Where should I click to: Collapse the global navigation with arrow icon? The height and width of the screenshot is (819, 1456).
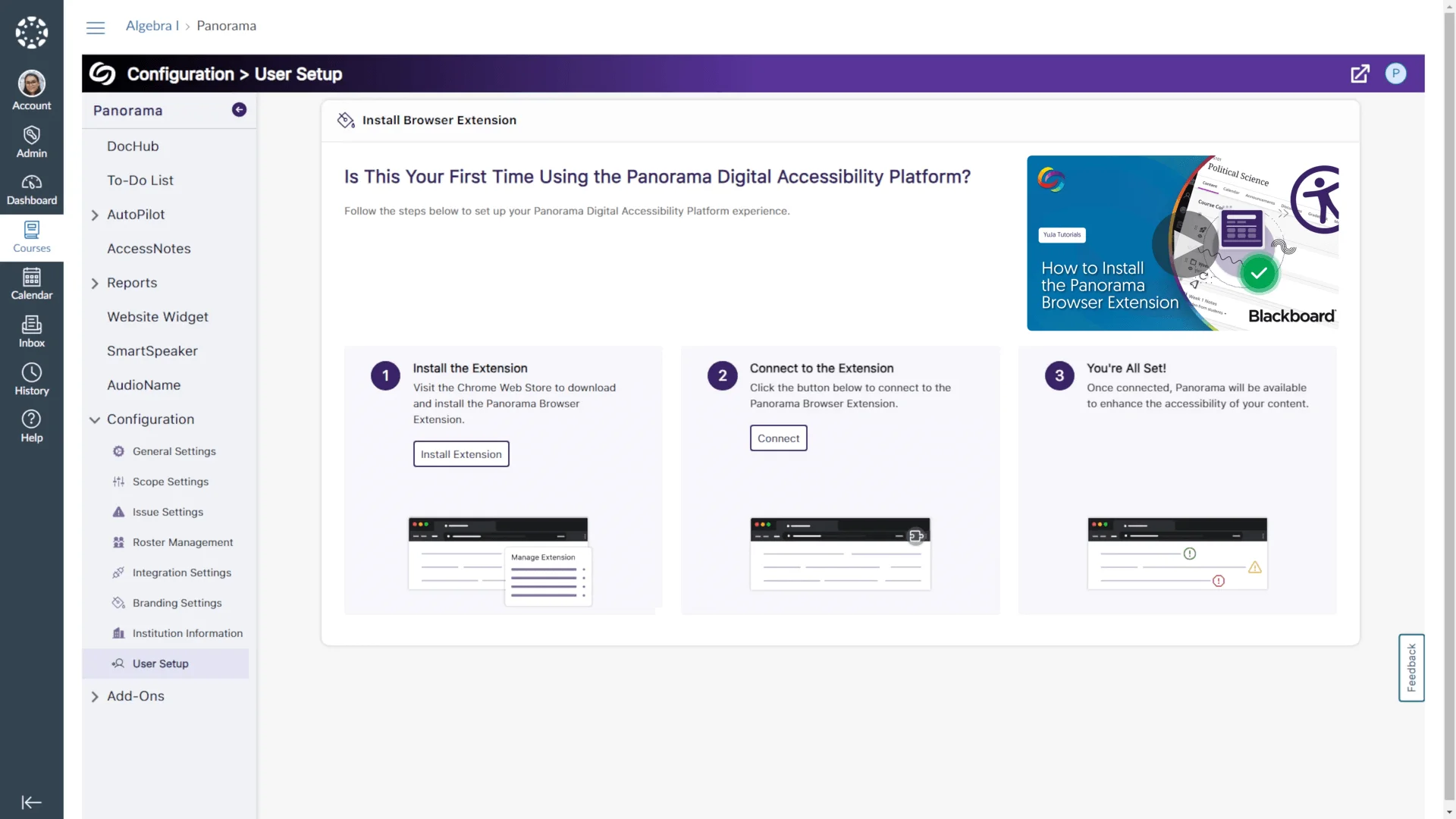point(32,802)
